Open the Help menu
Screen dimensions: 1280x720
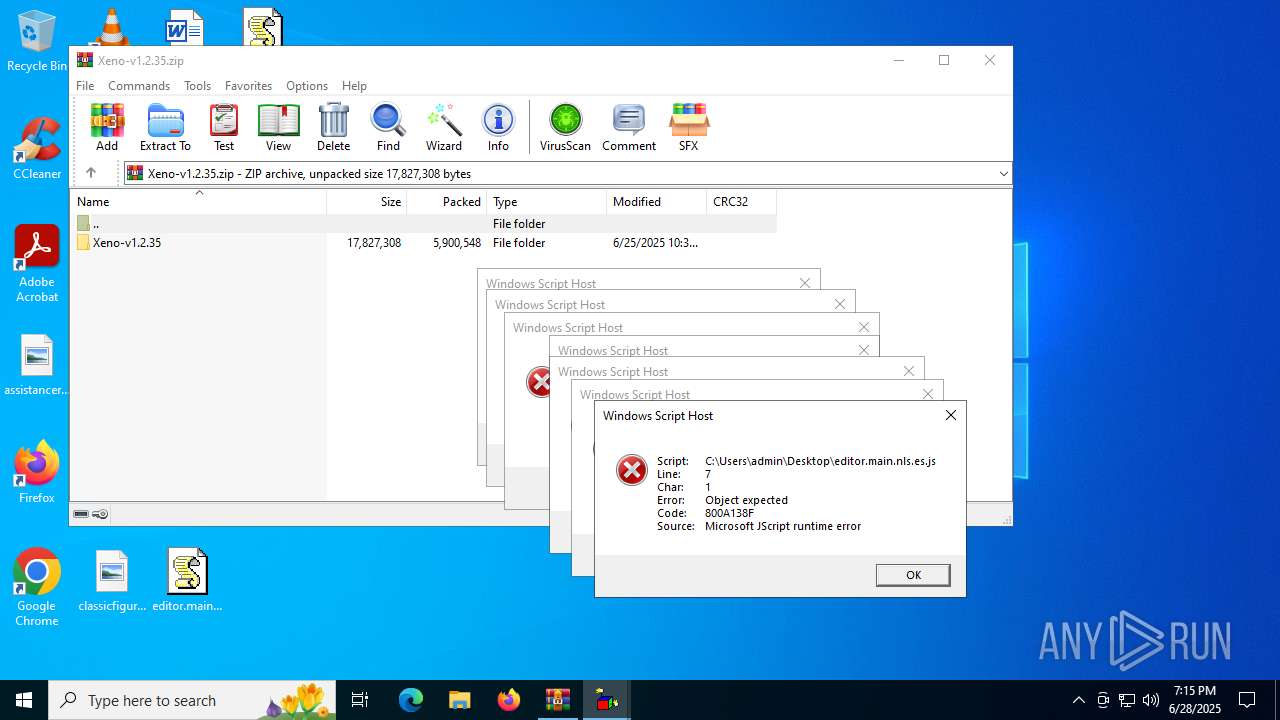[x=354, y=86]
